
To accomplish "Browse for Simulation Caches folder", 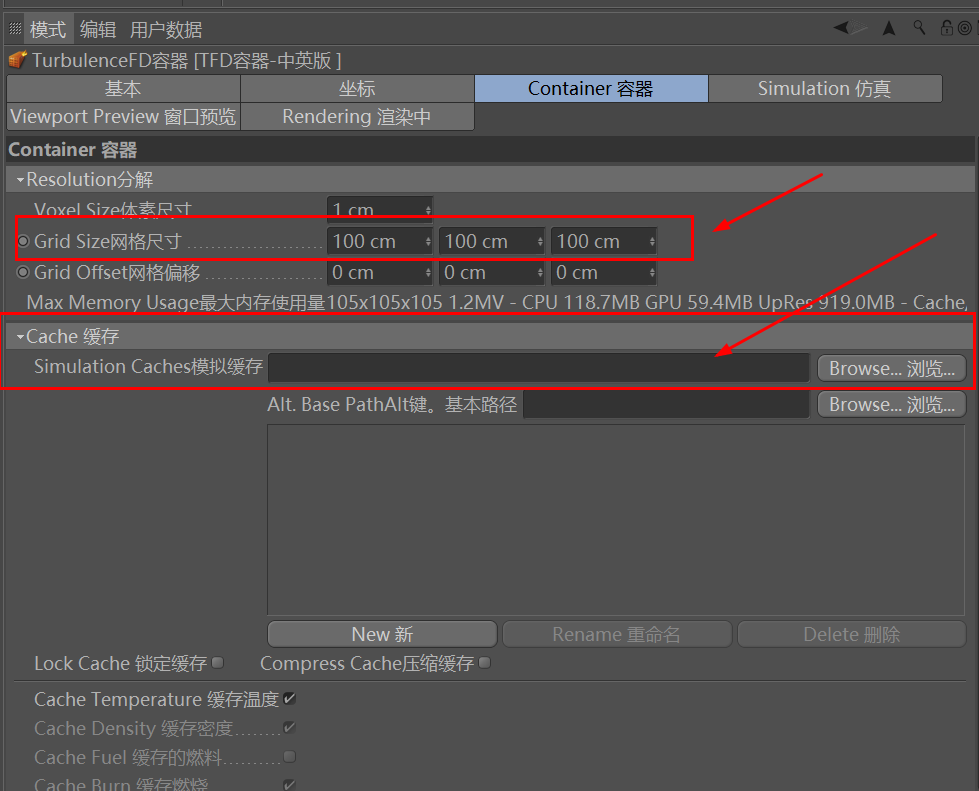I will pyautogui.click(x=892, y=368).
